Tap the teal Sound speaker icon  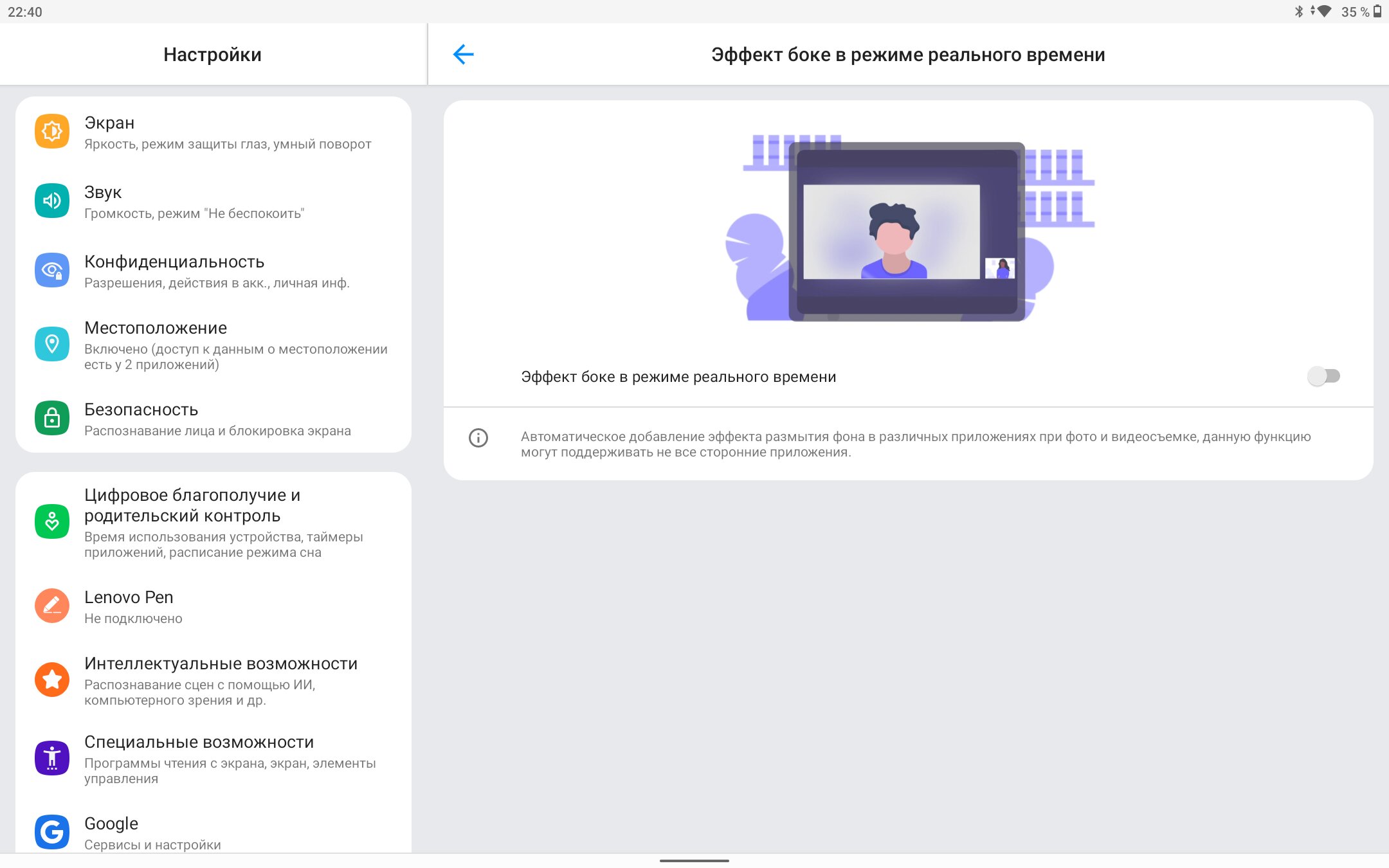pyautogui.click(x=52, y=201)
